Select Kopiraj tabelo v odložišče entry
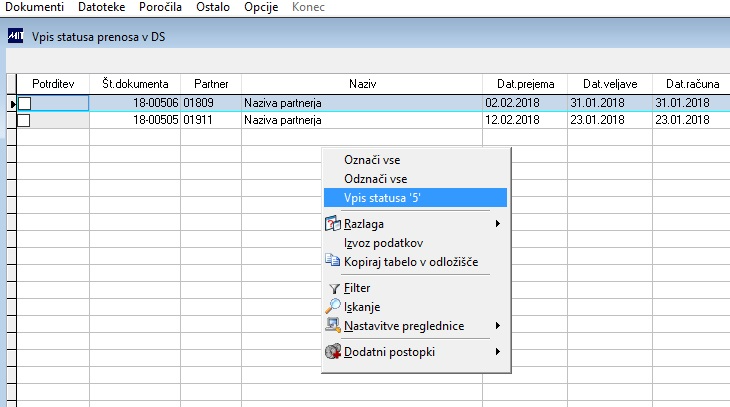This screenshot has width=730, height=407. click(x=415, y=262)
